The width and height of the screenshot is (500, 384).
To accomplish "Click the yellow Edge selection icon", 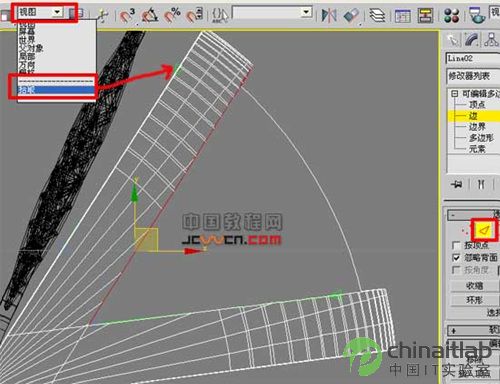I will pos(484,230).
